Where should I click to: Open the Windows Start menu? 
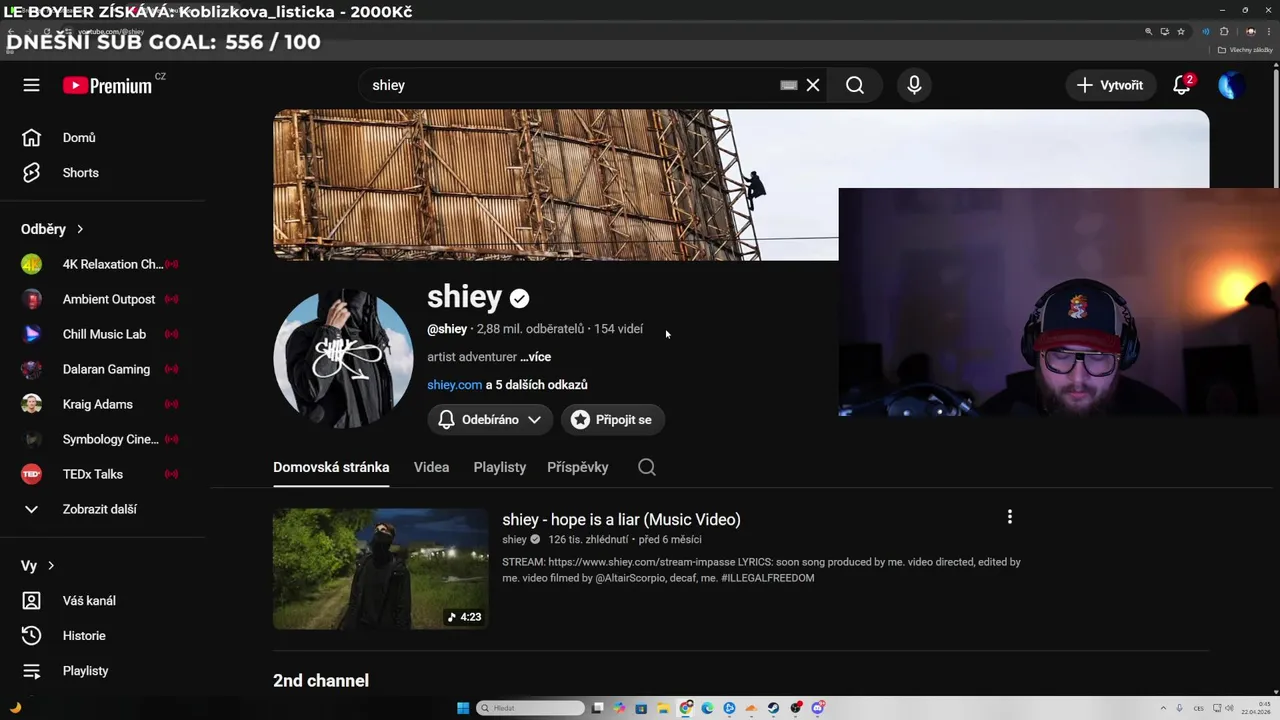point(463,708)
